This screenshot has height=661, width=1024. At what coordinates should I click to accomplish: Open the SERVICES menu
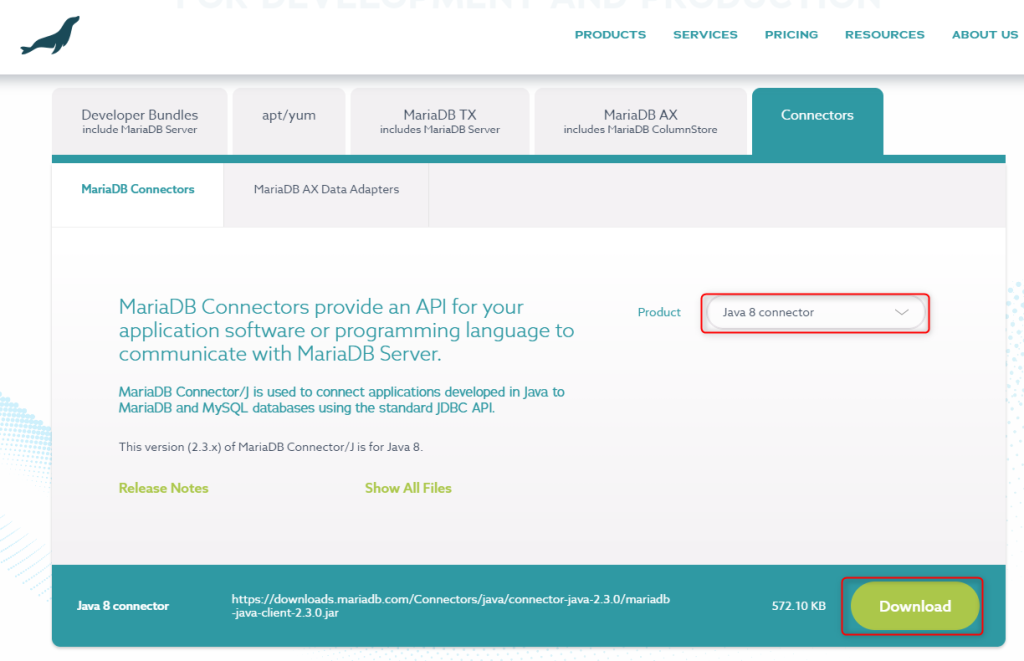pyautogui.click(x=705, y=35)
